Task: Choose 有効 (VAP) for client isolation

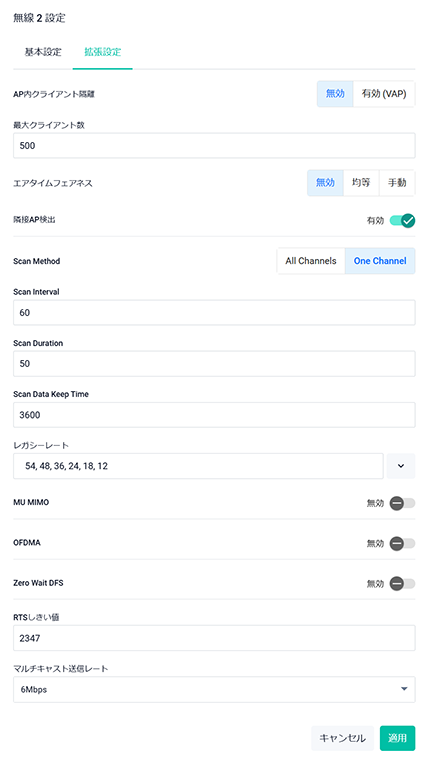Action: tap(384, 94)
